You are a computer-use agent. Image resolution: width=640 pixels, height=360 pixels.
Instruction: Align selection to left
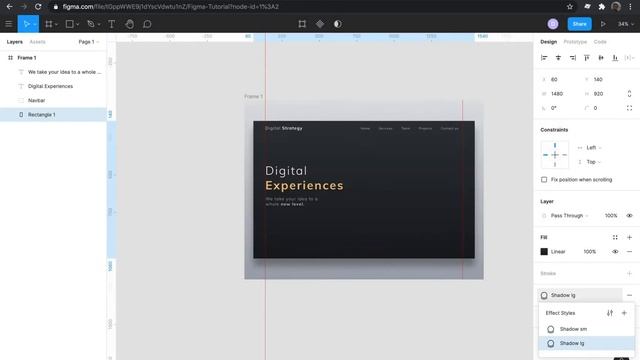tap(544, 58)
